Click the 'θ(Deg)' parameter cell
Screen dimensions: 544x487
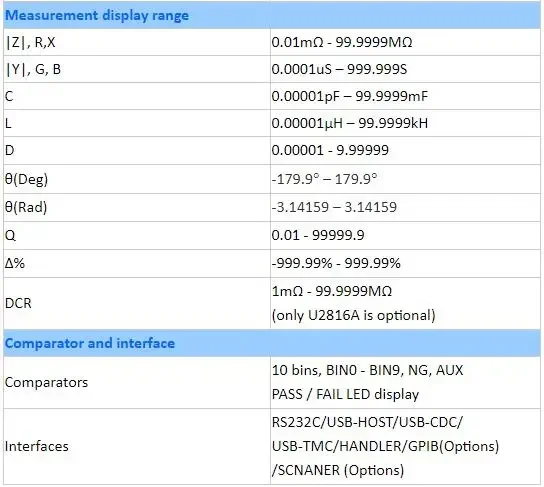[x=137, y=179]
